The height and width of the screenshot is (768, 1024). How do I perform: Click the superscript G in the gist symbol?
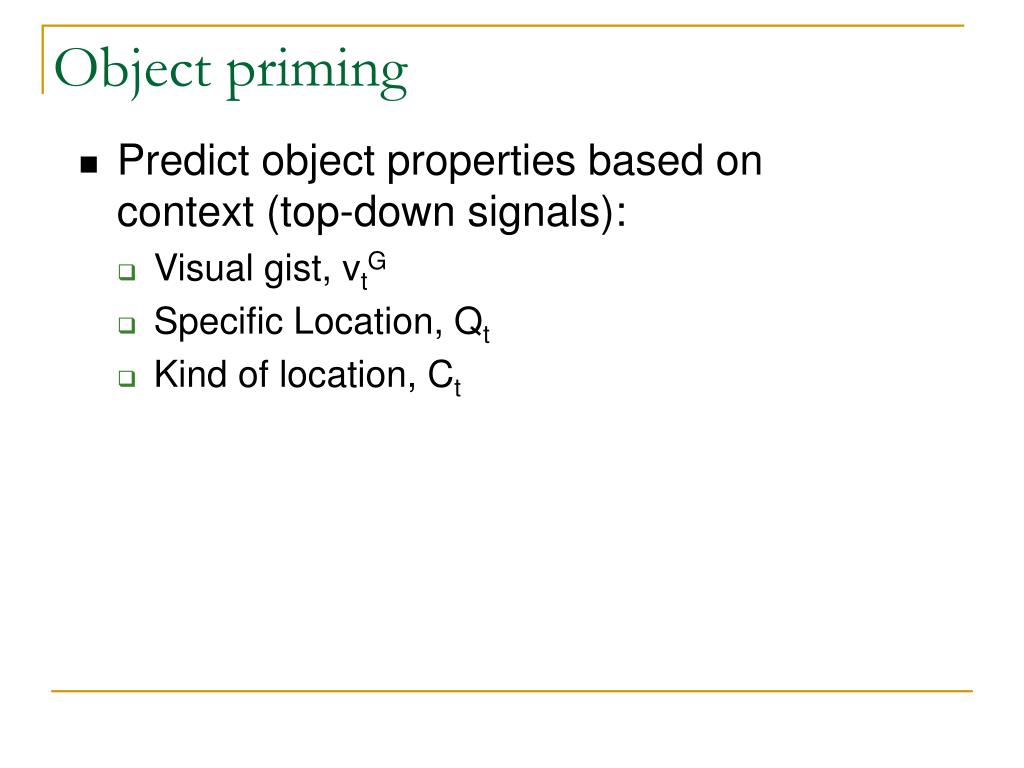[x=377, y=263]
